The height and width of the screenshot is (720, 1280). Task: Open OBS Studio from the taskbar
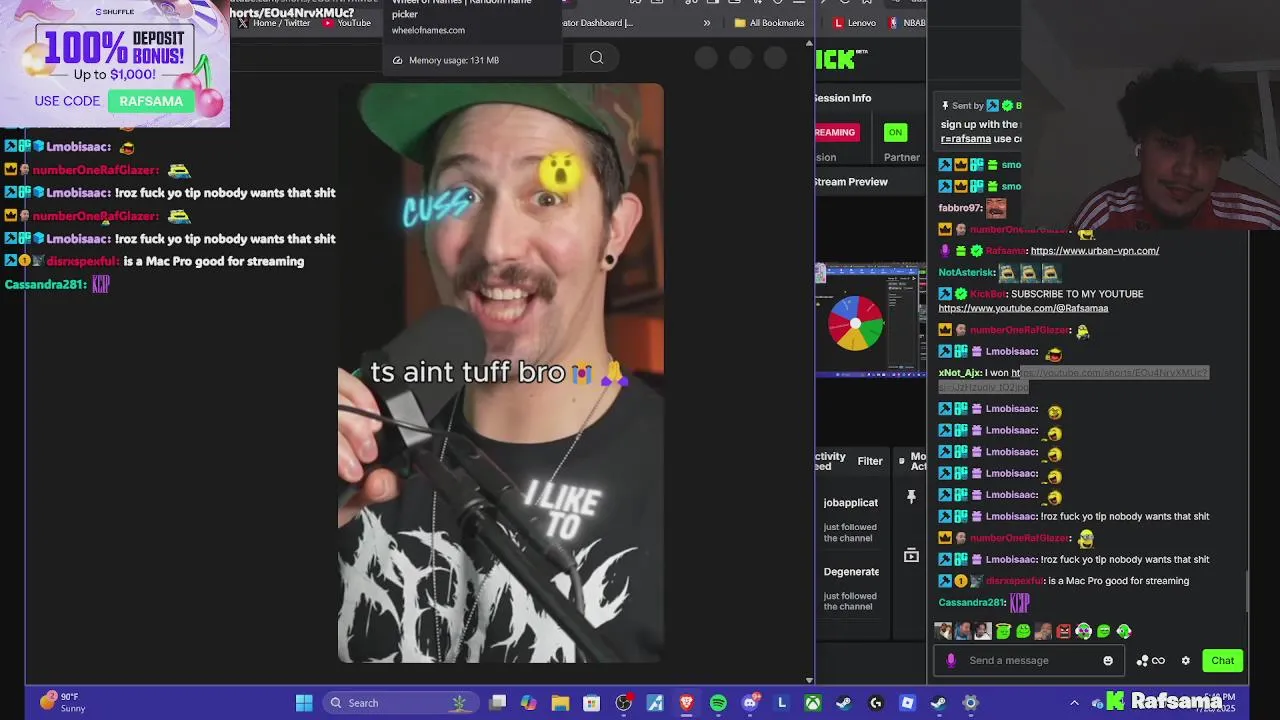[x=623, y=703]
